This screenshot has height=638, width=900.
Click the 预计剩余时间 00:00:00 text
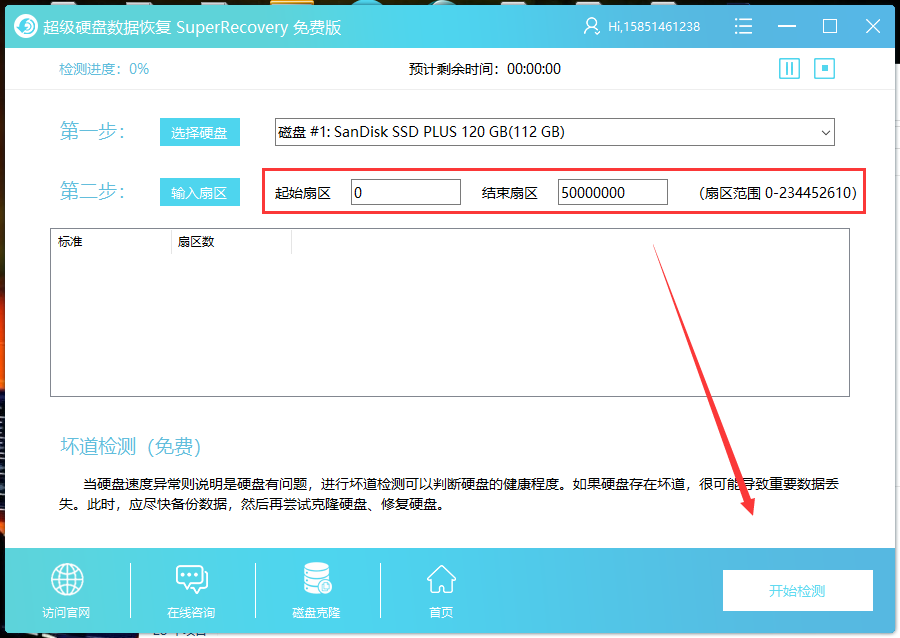coord(485,69)
